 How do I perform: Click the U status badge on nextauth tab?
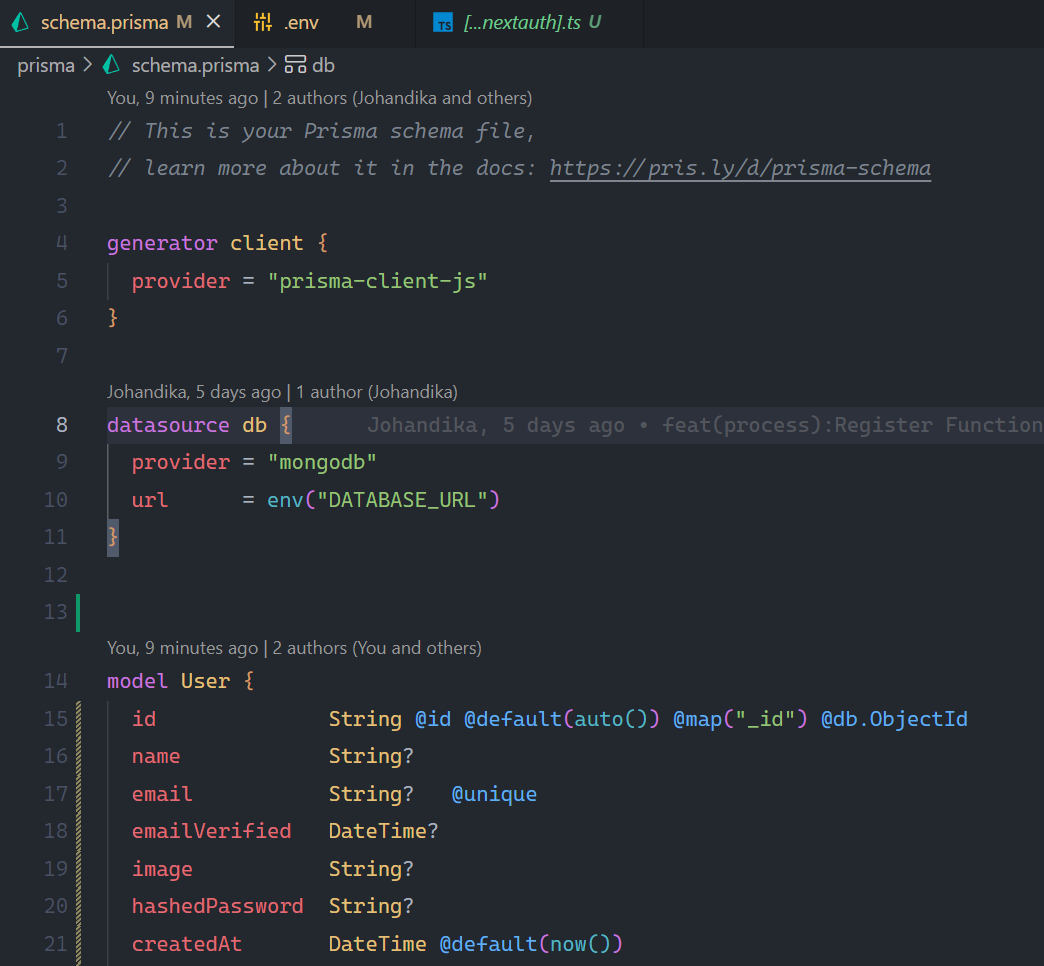(595, 22)
